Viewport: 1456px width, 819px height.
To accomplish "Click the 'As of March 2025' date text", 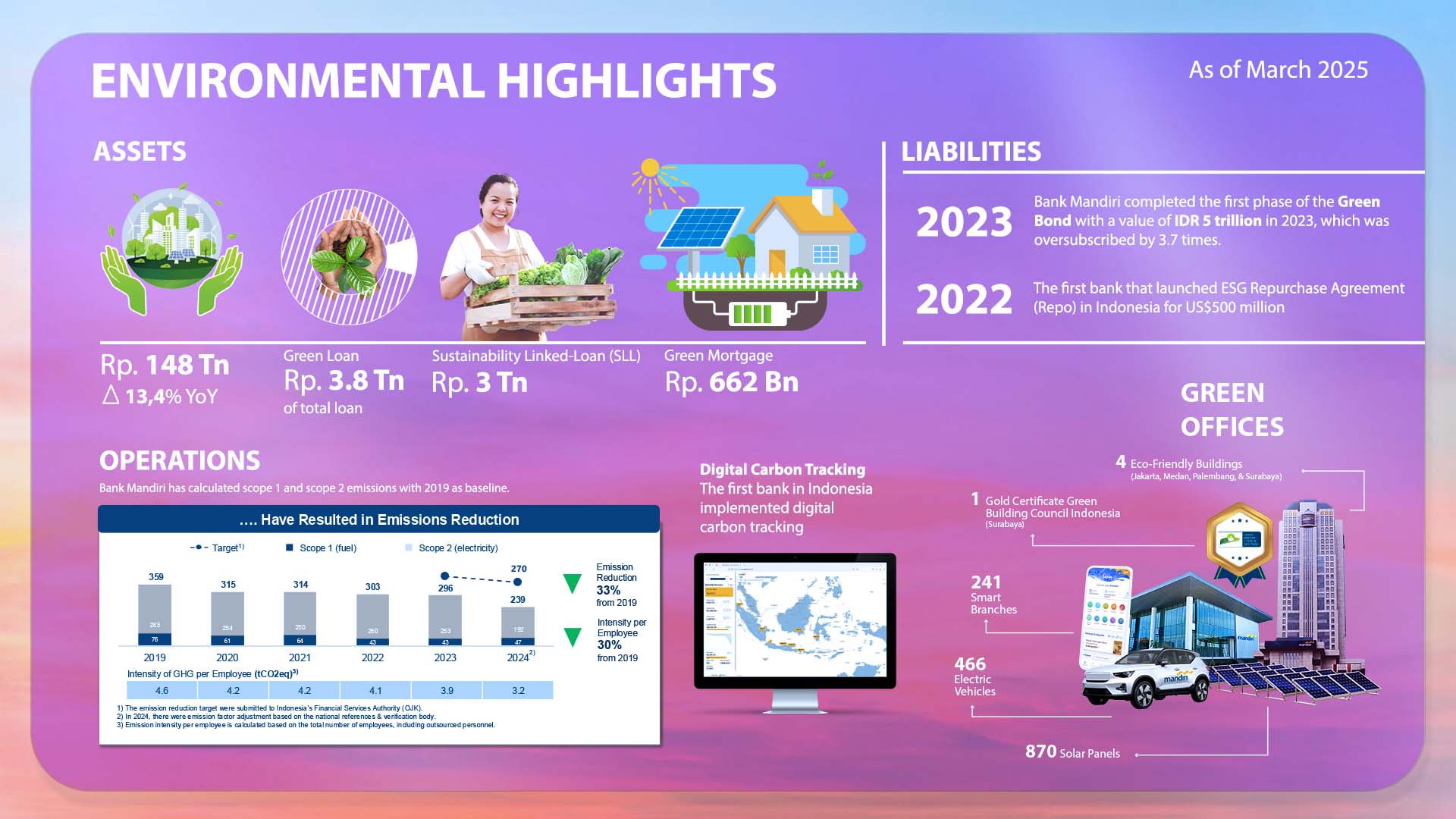I will point(1279,70).
